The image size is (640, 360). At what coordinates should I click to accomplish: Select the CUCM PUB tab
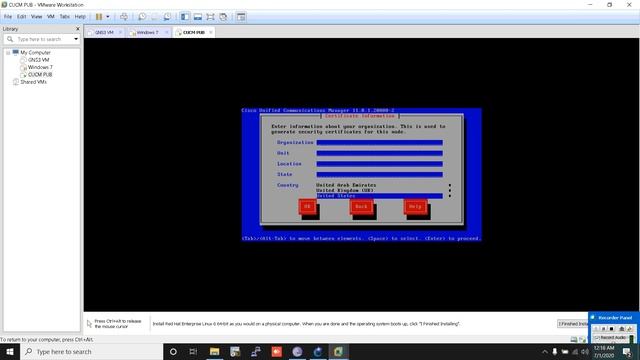193,32
